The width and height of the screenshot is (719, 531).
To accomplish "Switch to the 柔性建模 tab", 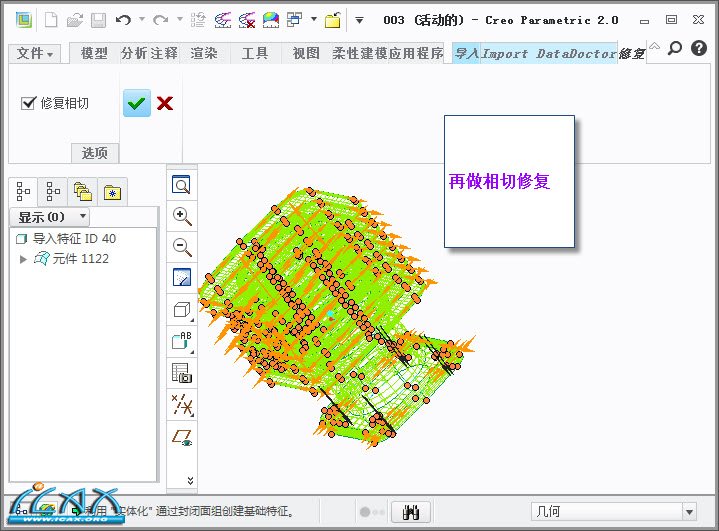I will tap(360, 53).
